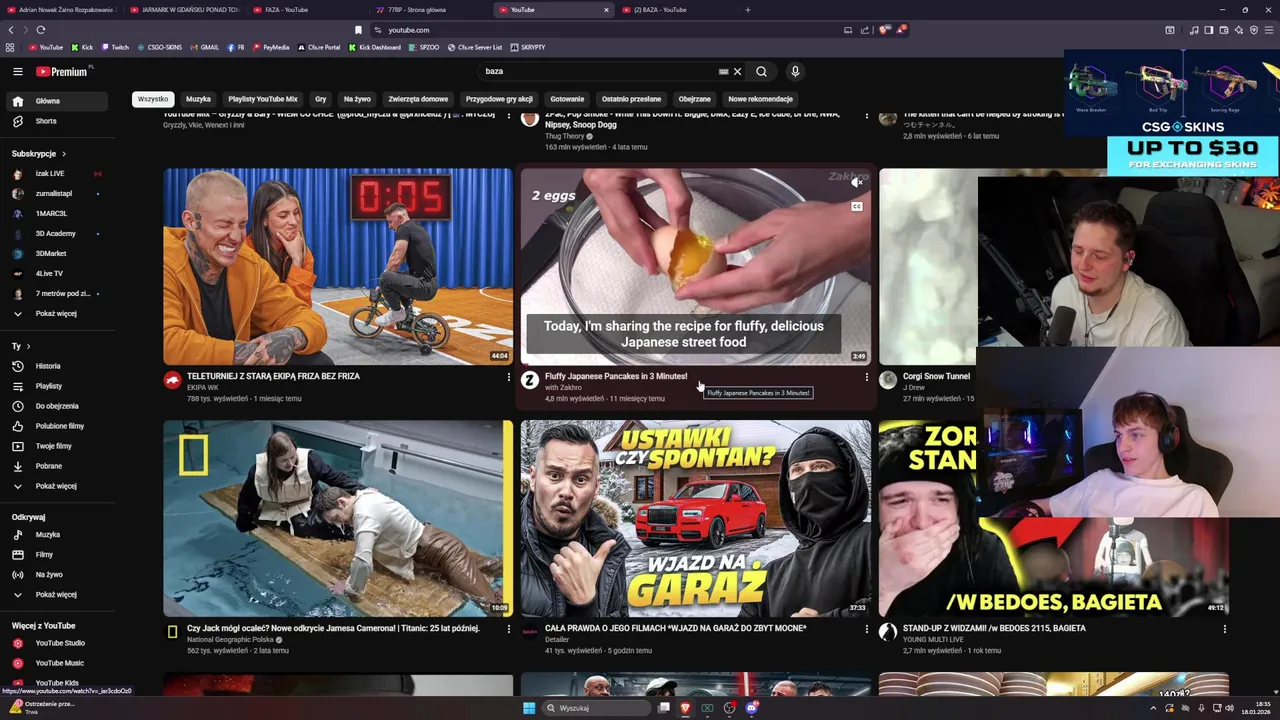Open National Geographic Polska channel link

pyautogui.click(x=230, y=640)
